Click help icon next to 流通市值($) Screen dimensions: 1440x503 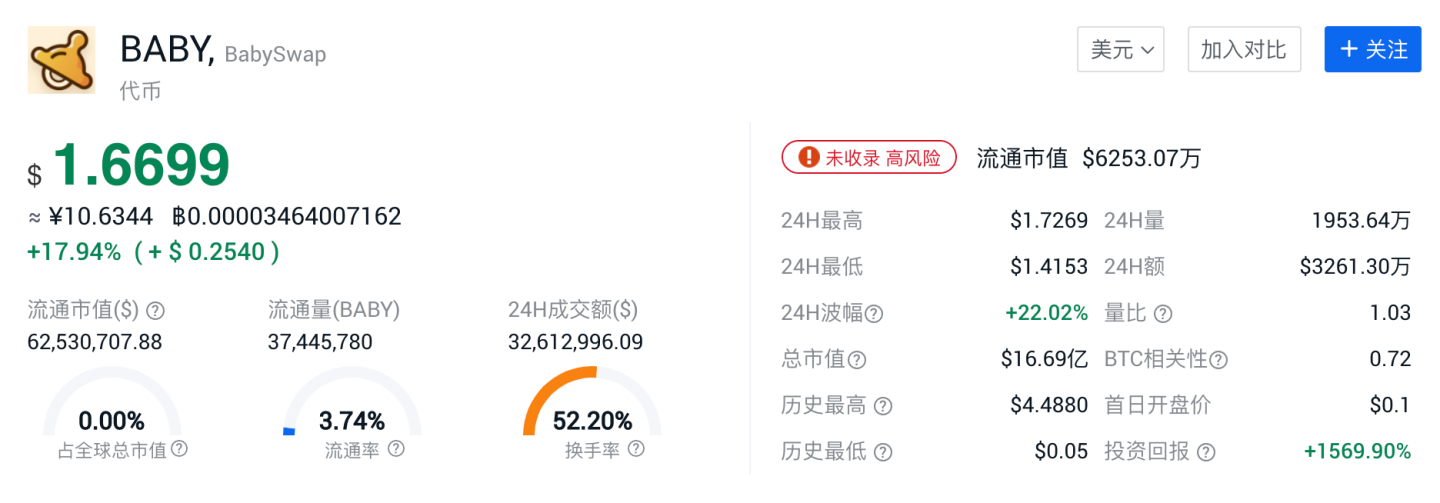tap(156, 311)
